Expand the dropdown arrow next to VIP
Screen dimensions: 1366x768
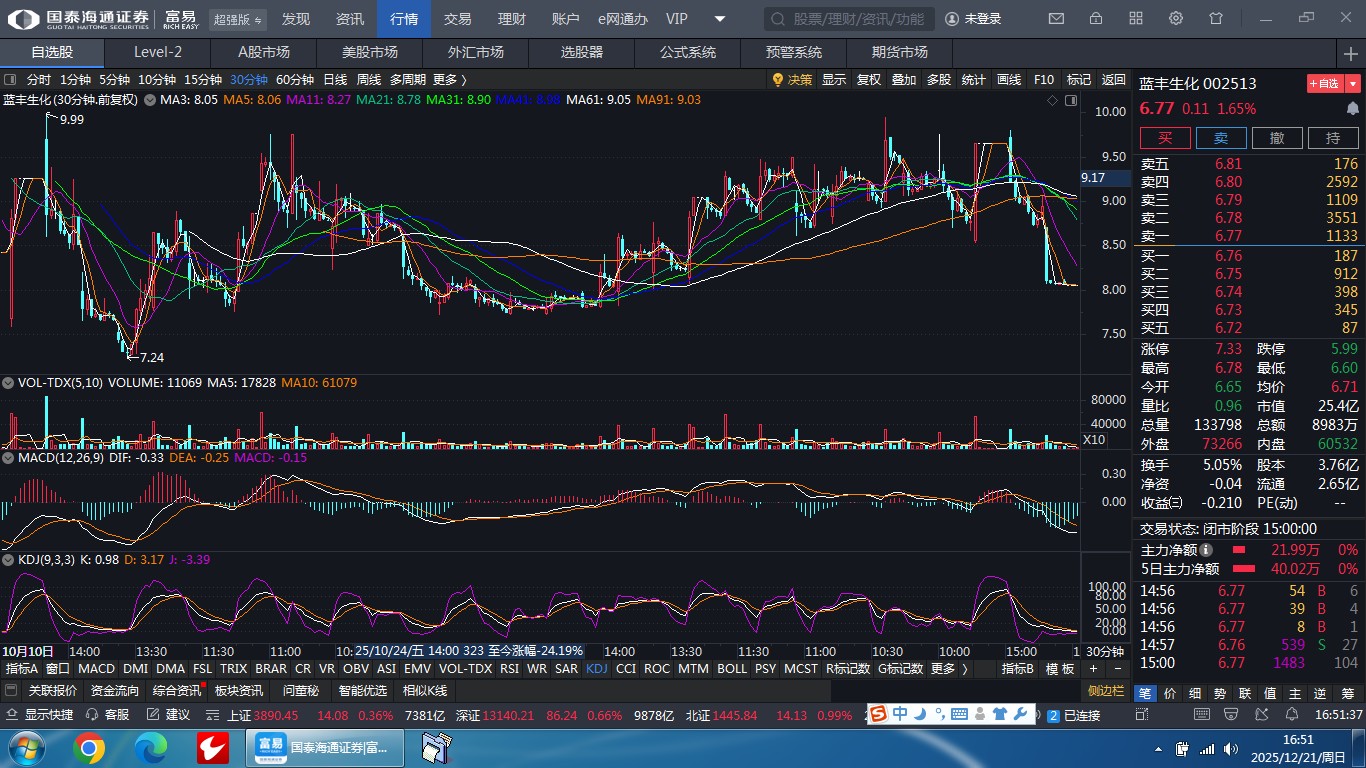coord(719,19)
